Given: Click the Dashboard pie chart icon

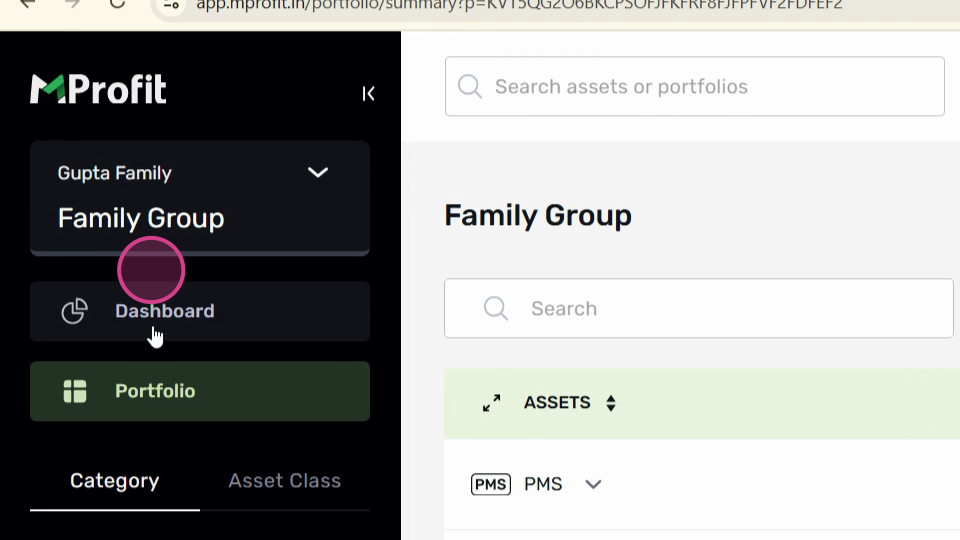Looking at the screenshot, I should click(75, 311).
